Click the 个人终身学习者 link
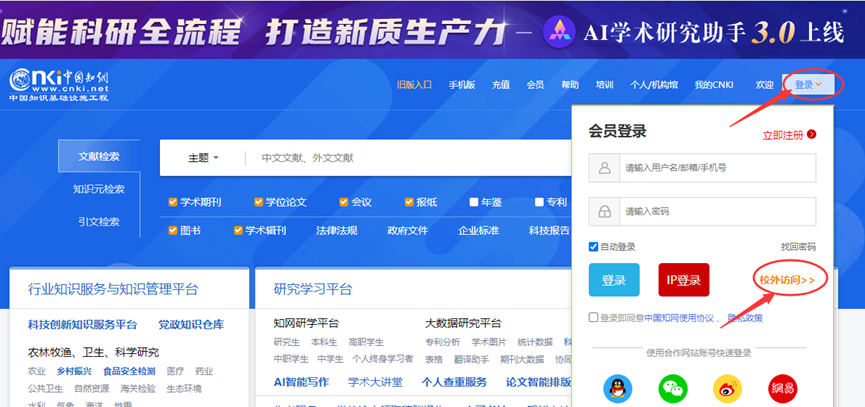This screenshot has height=407, width=865. tap(383, 359)
